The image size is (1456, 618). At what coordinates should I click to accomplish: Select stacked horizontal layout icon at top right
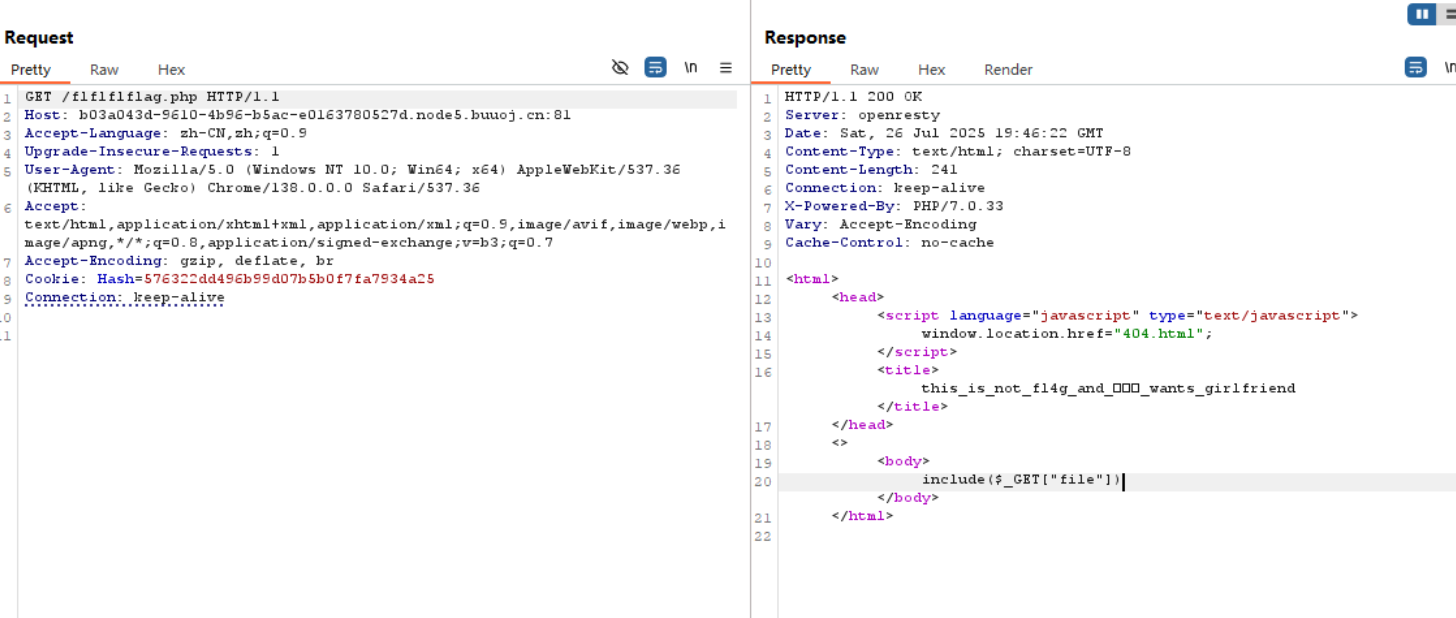(x=1447, y=14)
